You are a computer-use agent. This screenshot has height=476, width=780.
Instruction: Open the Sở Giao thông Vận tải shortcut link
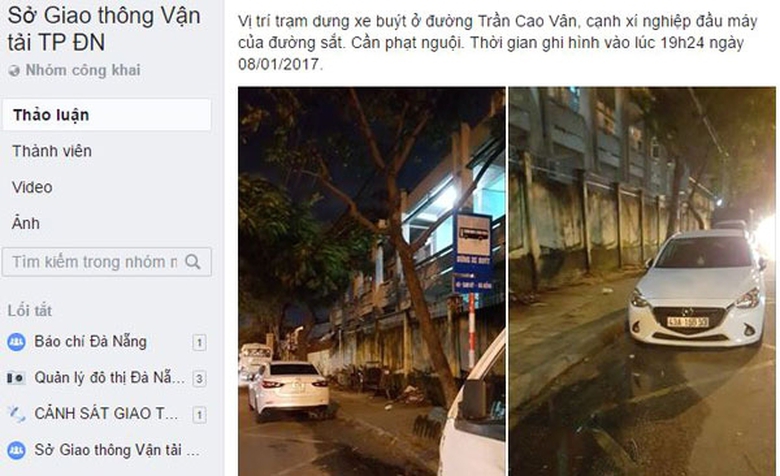click(117, 450)
